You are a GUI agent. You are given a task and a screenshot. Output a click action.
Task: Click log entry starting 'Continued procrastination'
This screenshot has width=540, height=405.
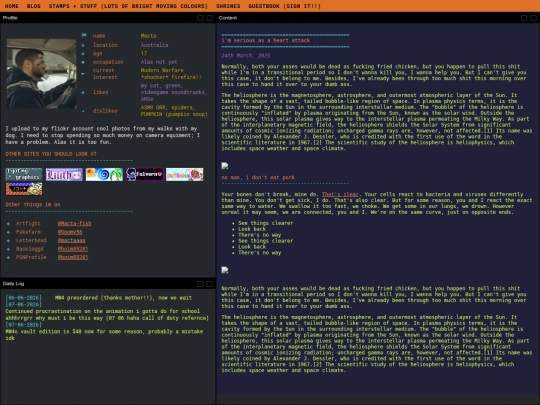[x=107, y=315]
